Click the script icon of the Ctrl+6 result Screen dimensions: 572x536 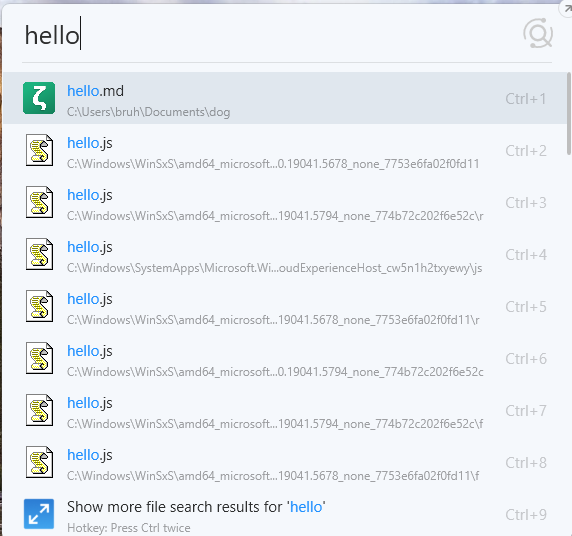coord(39,358)
